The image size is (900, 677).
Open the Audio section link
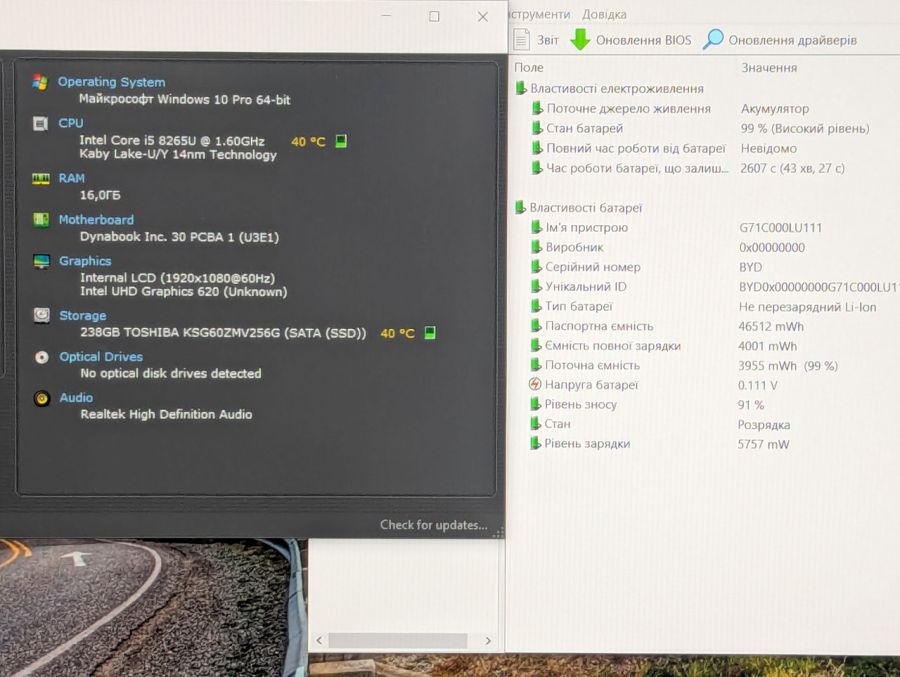coord(76,397)
